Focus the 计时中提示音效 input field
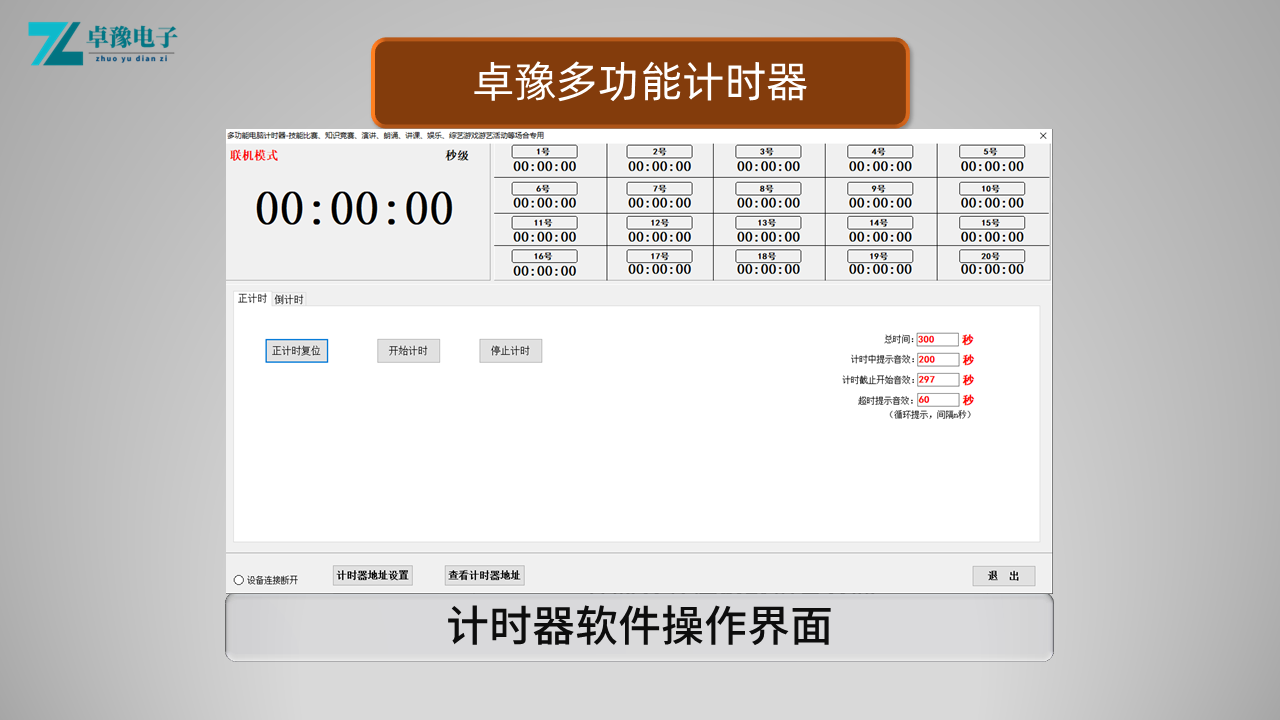1280x720 pixels. [937, 360]
